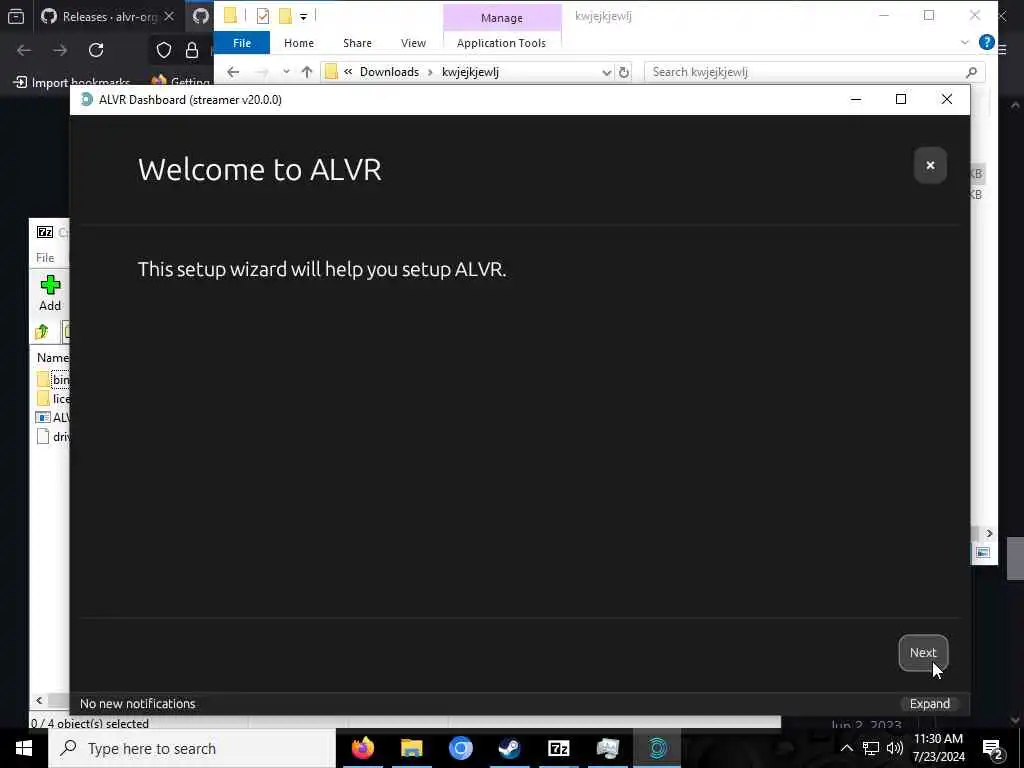Switch to large icons view in File Explorer
This screenshot has width=1024, height=768.
click(x=982, y=552)
